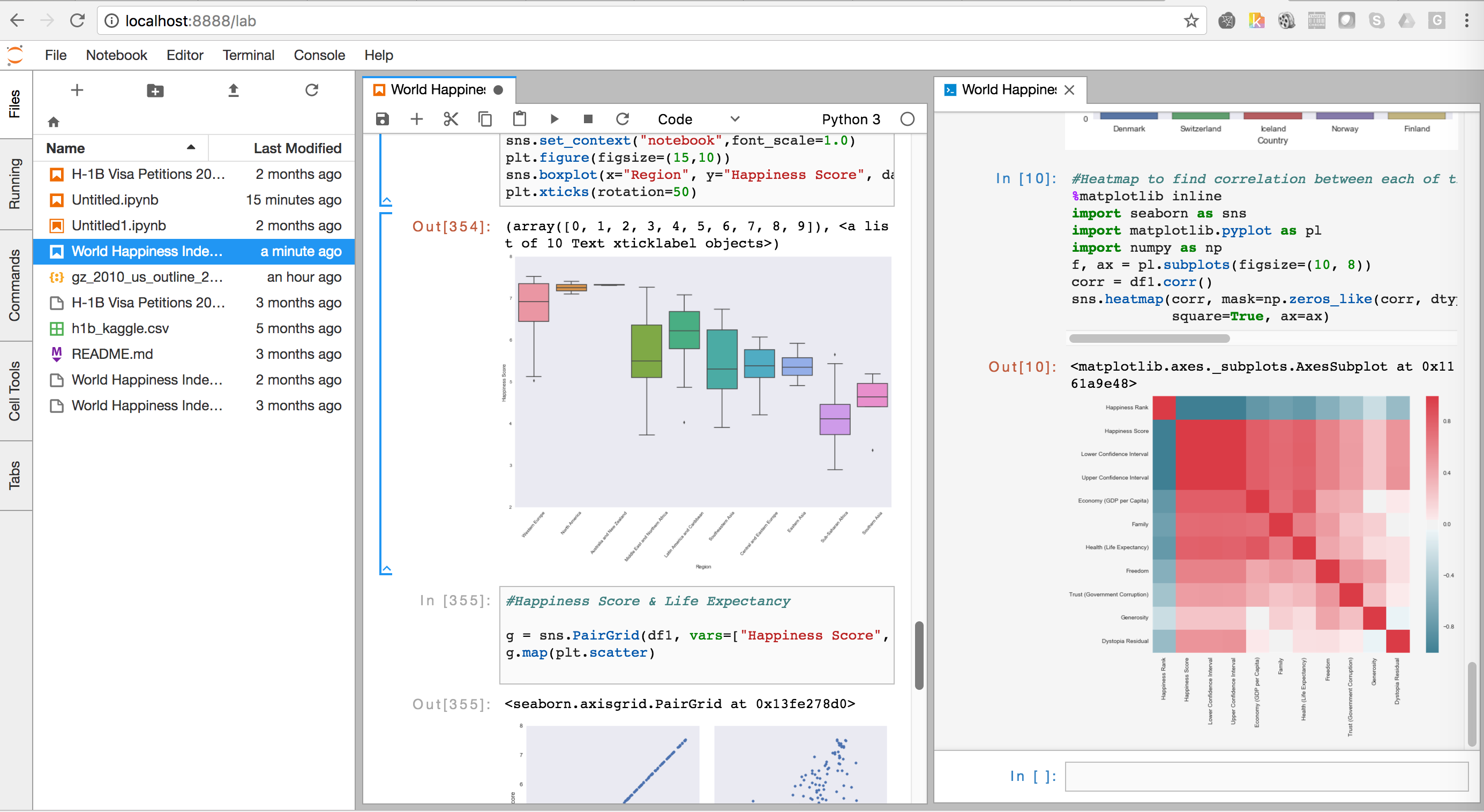Expand the World Happiness Index file in sidebar
The image size is (1484, 812).
tap(149, 251)
